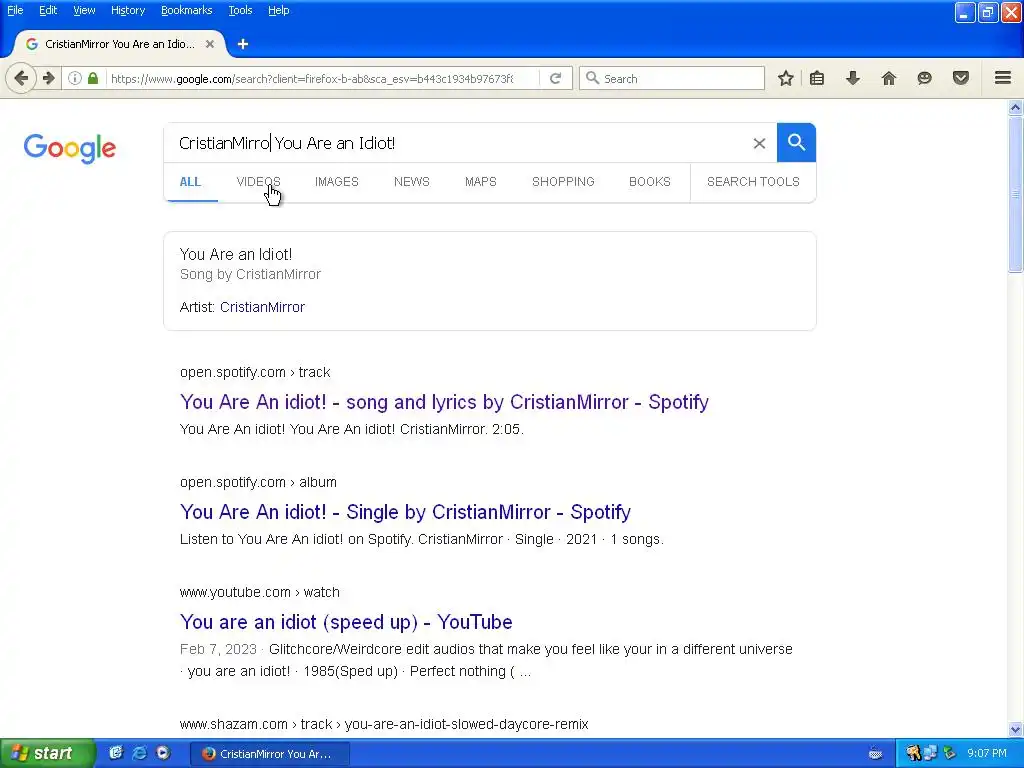The width and height of the screenshot is (1024, 768).
Task: Switch to the SHOPPING results tab
Action: click(x=563, y=182)
